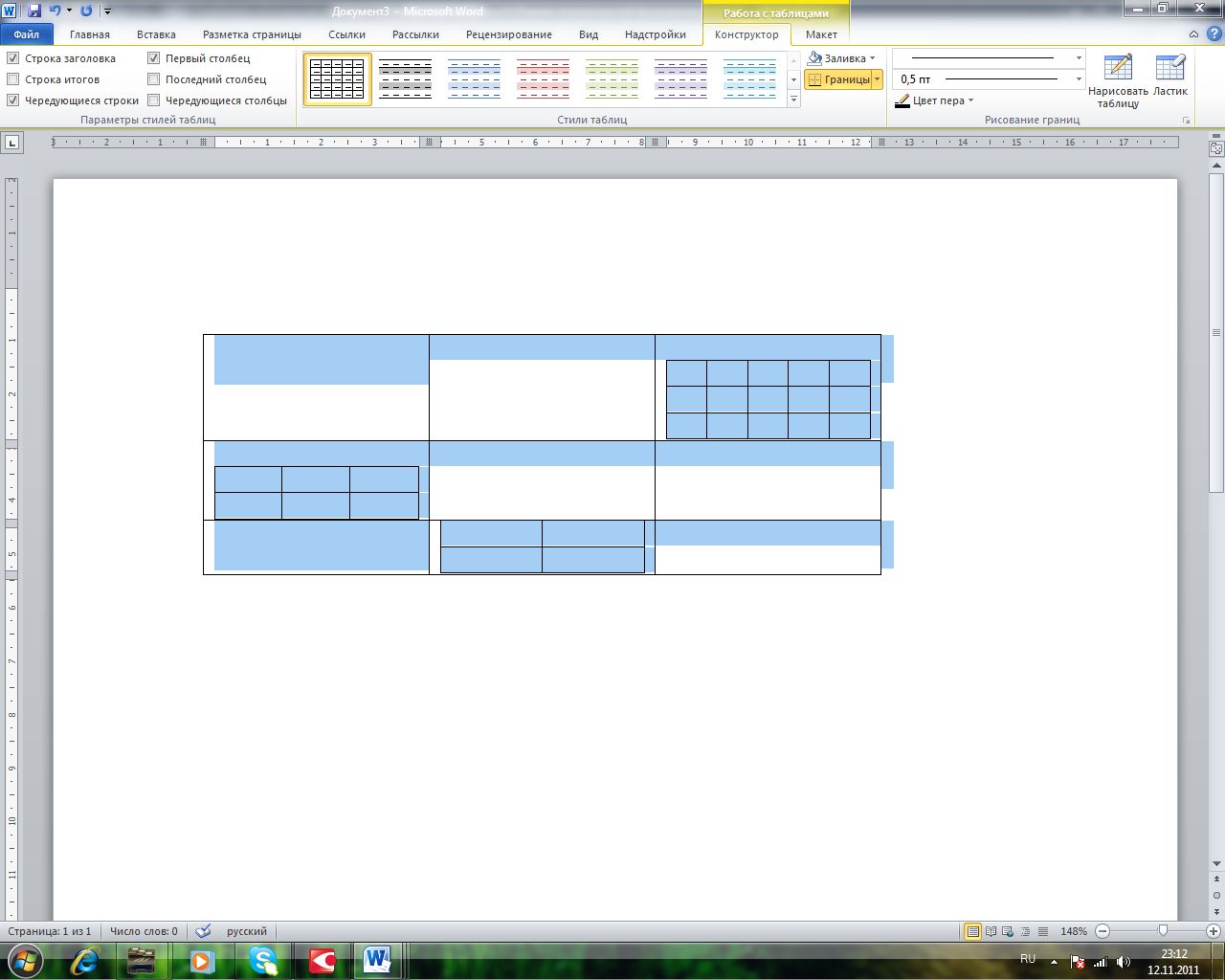Click the zoom slider handle
The height and width of the screenshot is (980, 1225).
point(1163,931)
